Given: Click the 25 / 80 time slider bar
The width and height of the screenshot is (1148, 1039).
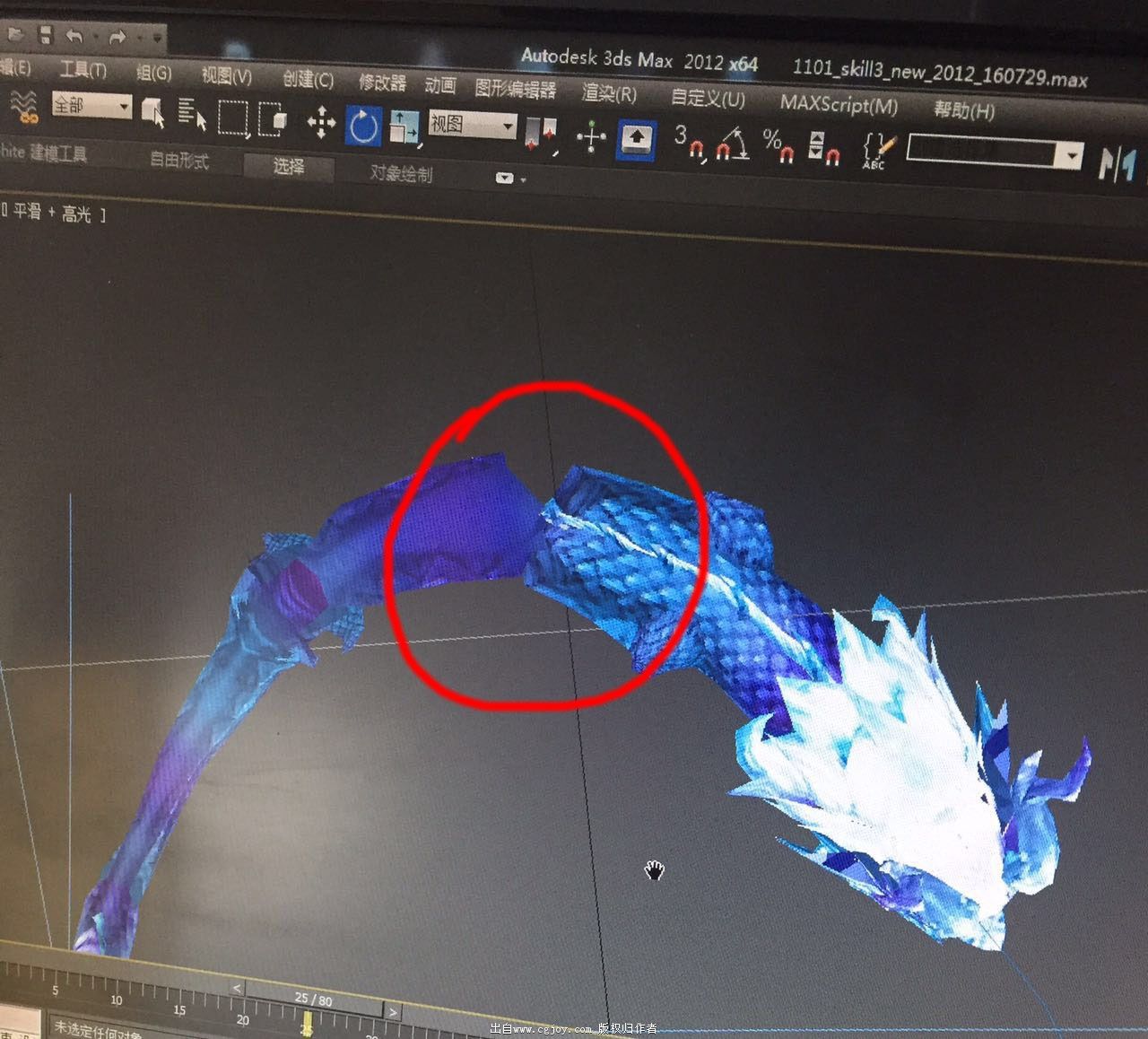Looking at the screenshot, I should tap(314, 999).
